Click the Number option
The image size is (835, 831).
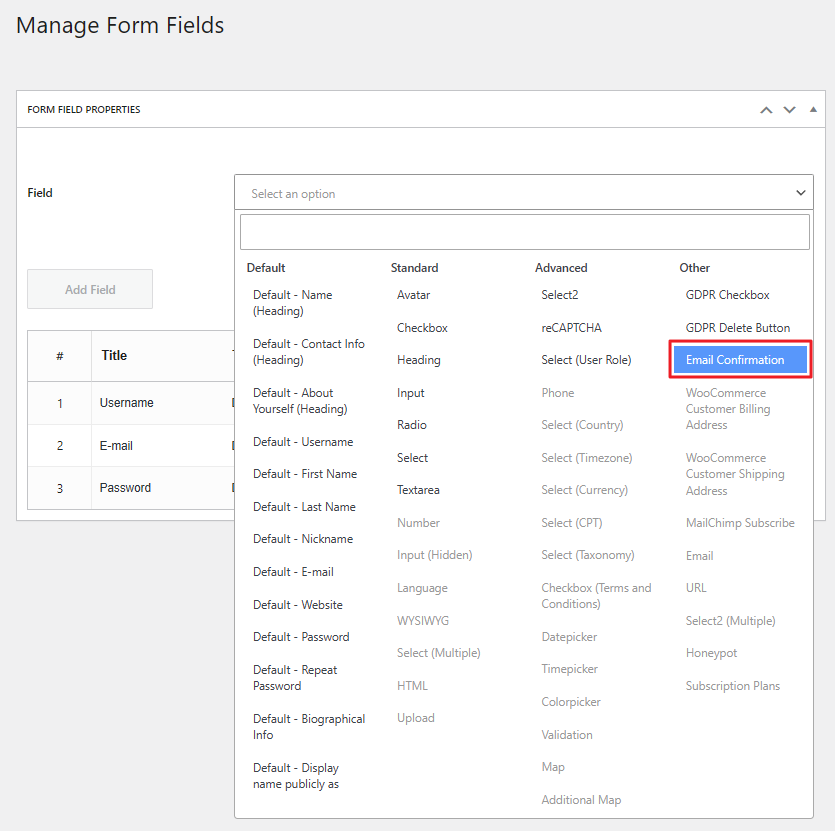coord(418,523)
